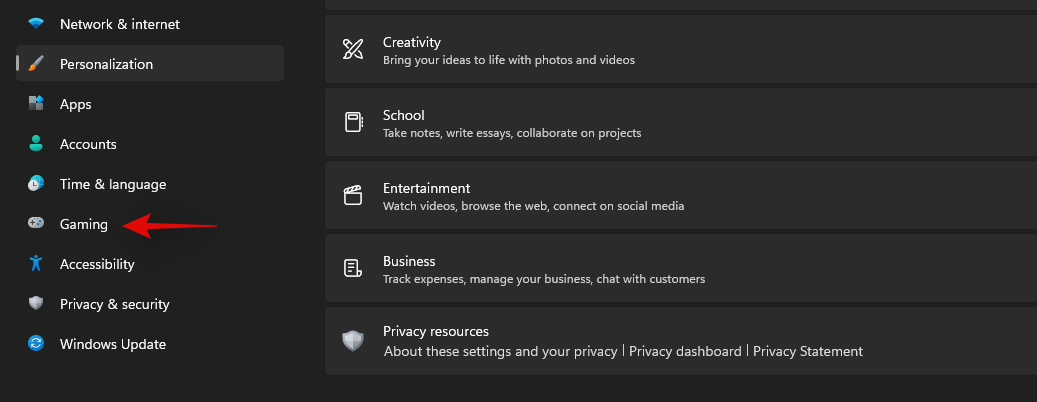Open the Privacy Statement link
This screenshot has width=1037, height=402.
click(807, 352)
